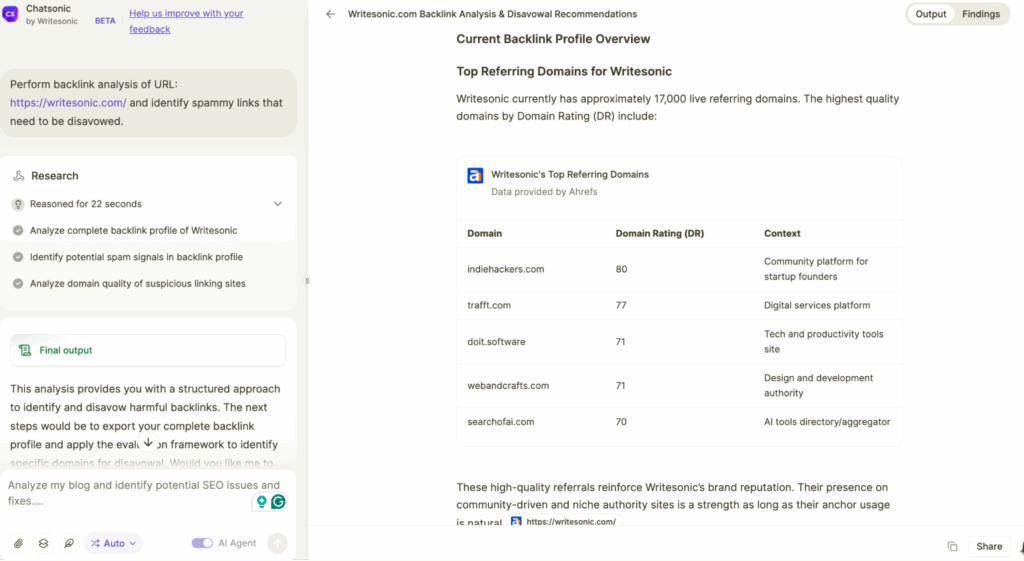Click the Final output document icon

click(25, 350)
